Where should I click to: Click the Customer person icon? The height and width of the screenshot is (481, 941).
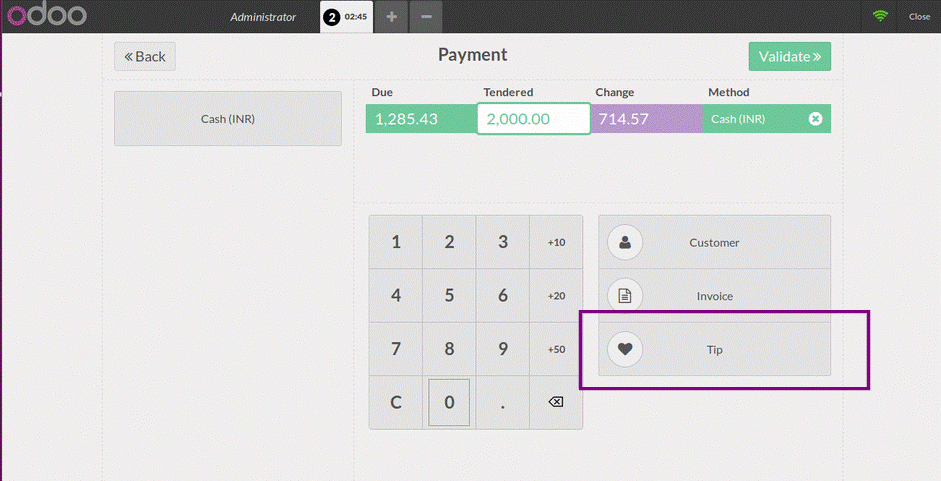(x=625, y=243)
